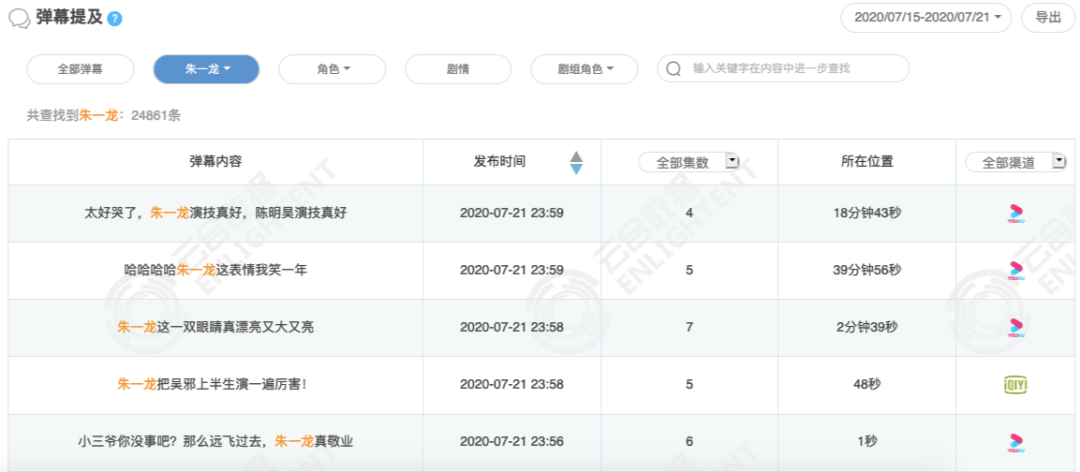
Task: Click comment 朱一龙把吴邪上半生演一遍厉害！
Action: pos(212,384)
